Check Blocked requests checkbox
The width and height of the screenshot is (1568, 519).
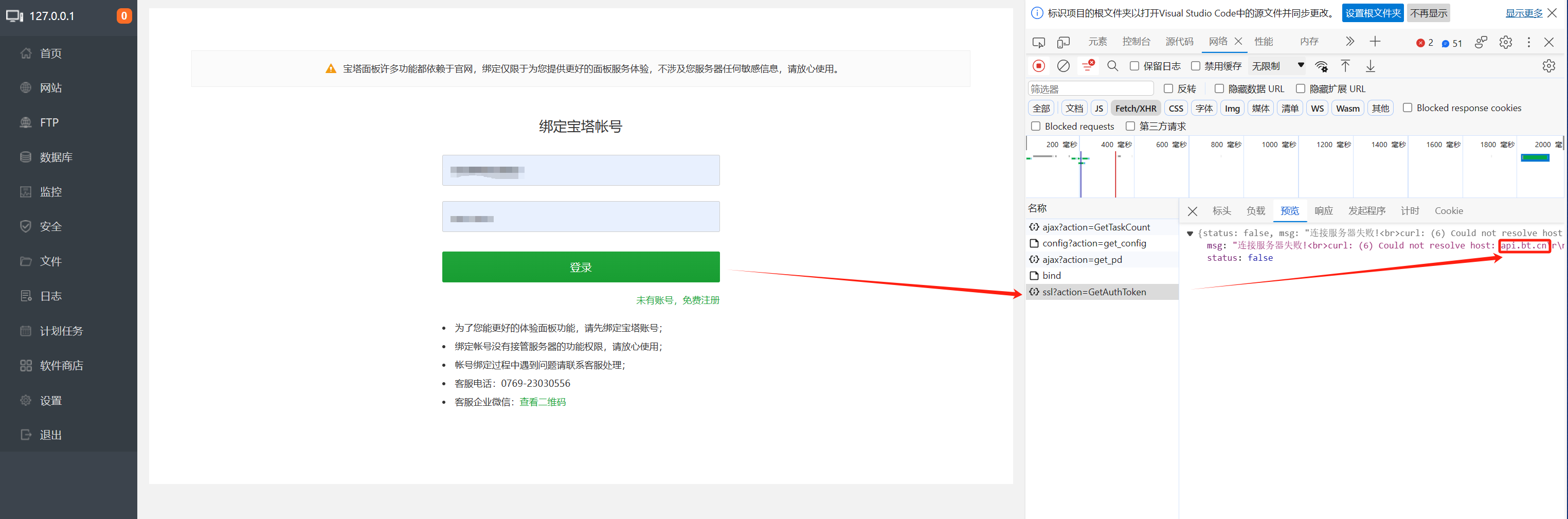coord(1035,126)
